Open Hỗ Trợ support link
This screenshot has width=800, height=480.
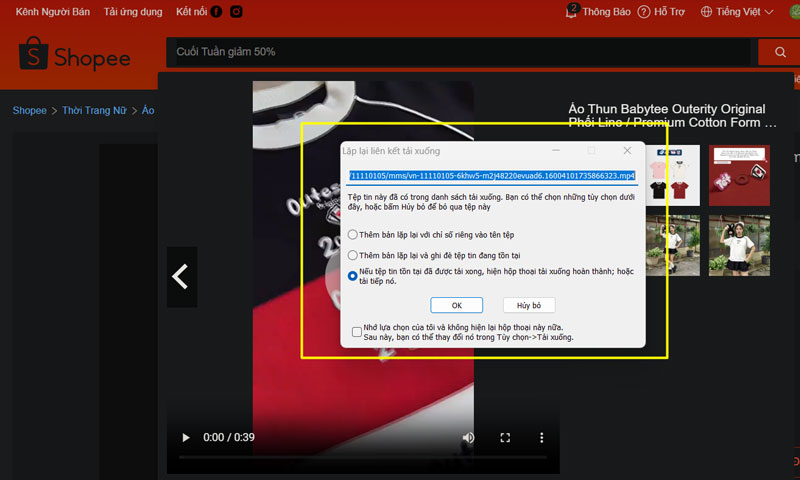pyautogui.click(x=669, y=11)
